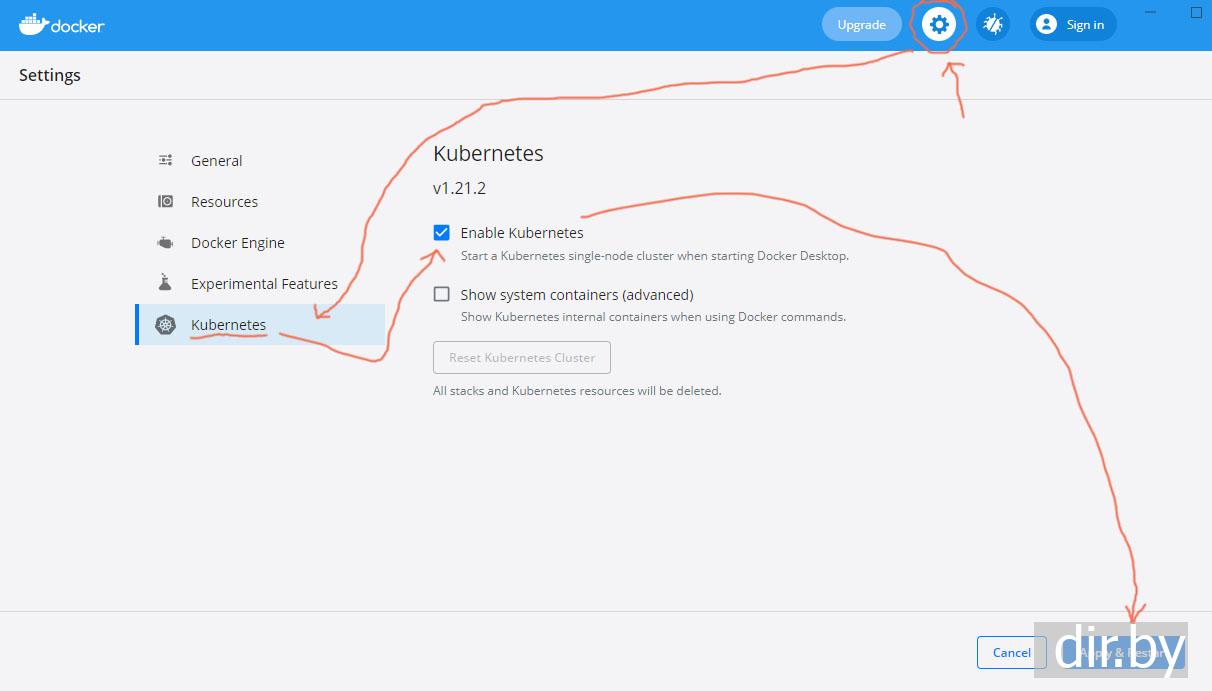Click the Upgrade button
This screenshot has width=1212, height=691.
862,25
